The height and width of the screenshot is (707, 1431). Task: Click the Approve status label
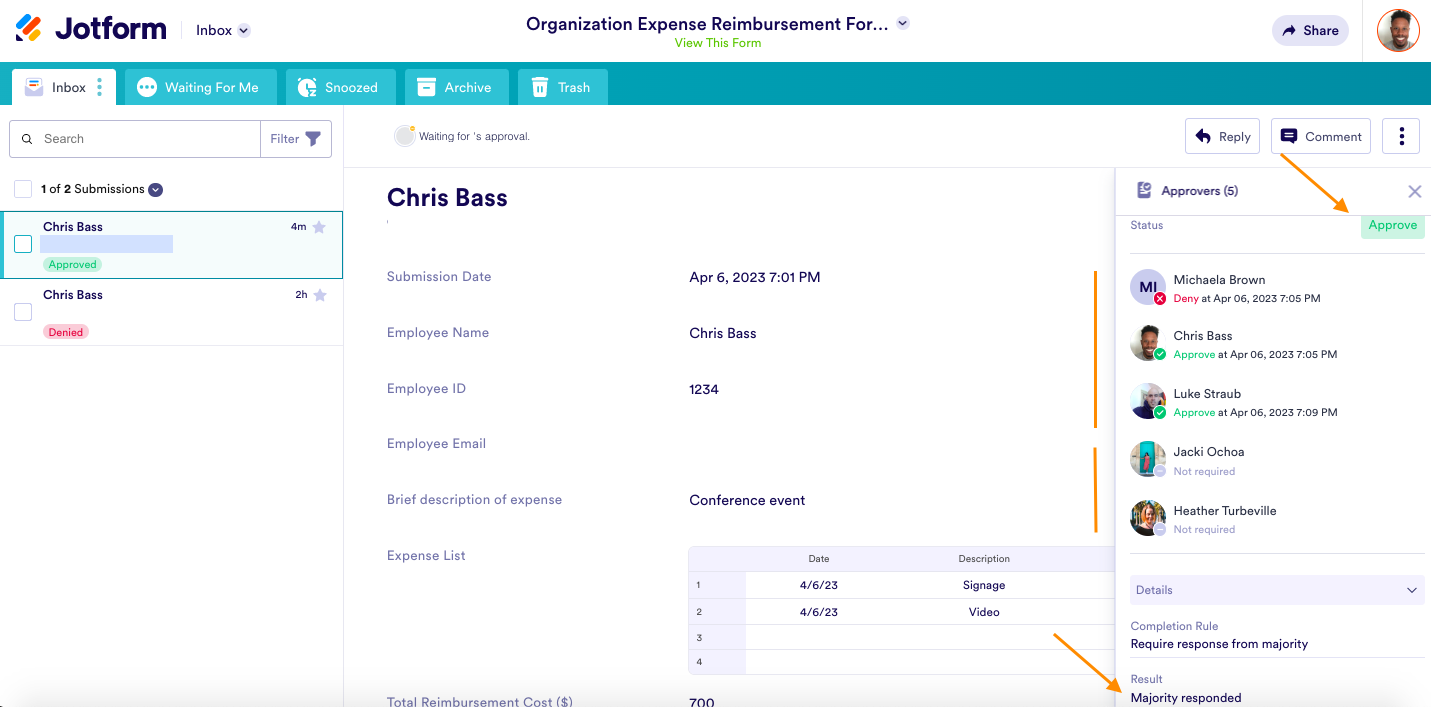click(x=1393, y=225)
